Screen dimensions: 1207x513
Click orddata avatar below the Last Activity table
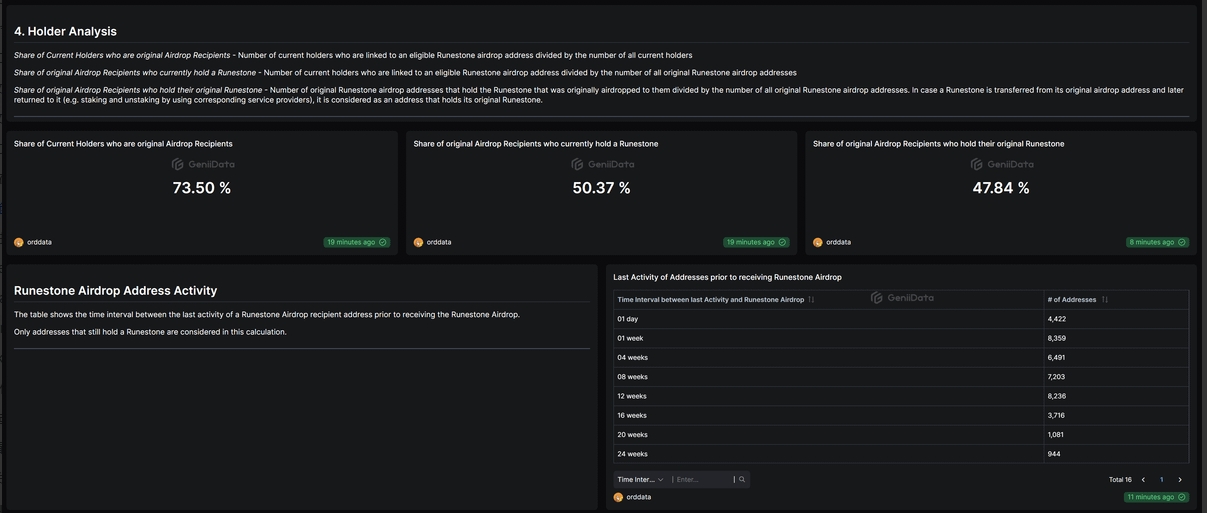tap(618, 497)
